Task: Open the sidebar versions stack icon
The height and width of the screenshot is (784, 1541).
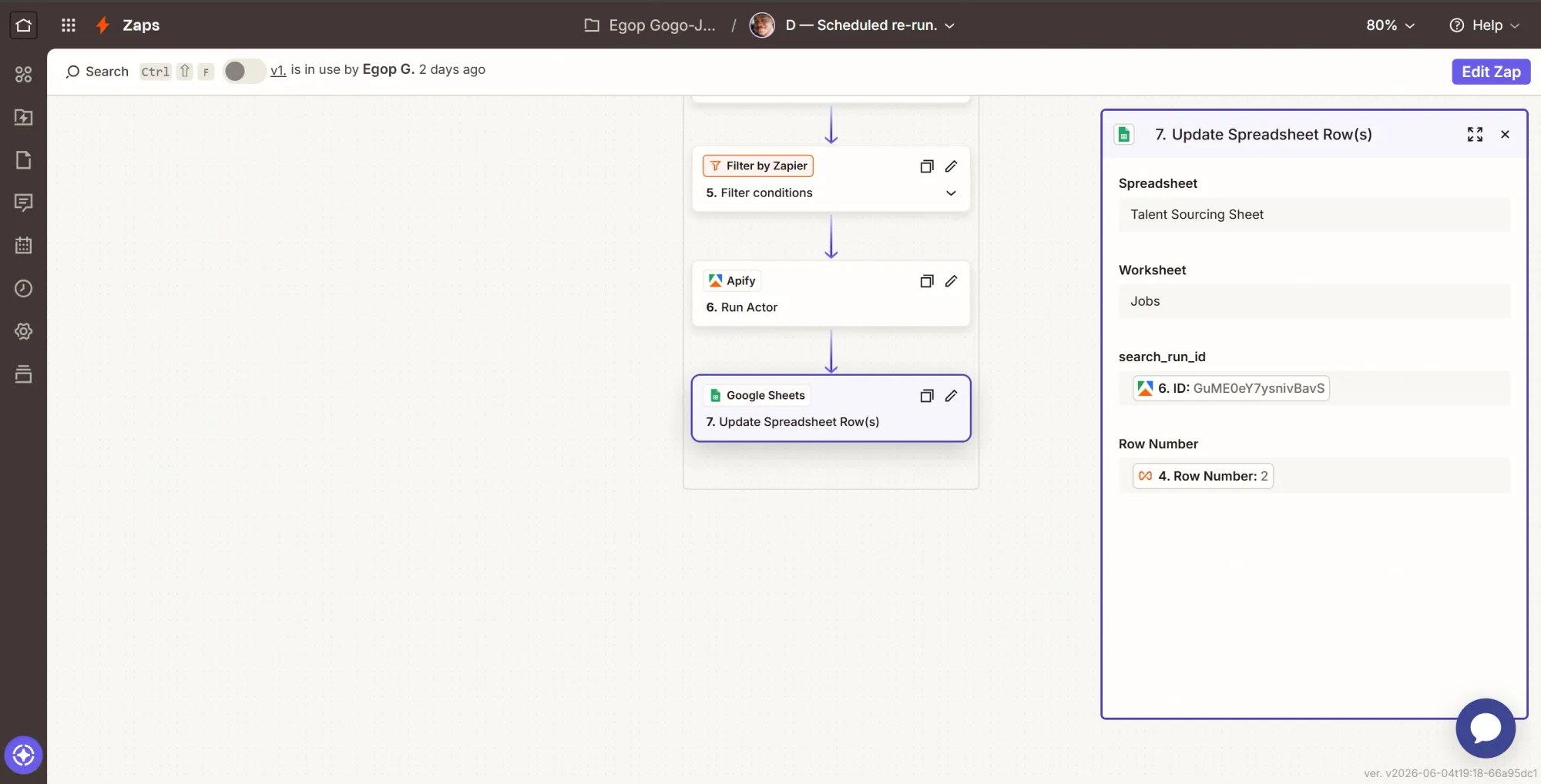Action: (x=23, y=374)
